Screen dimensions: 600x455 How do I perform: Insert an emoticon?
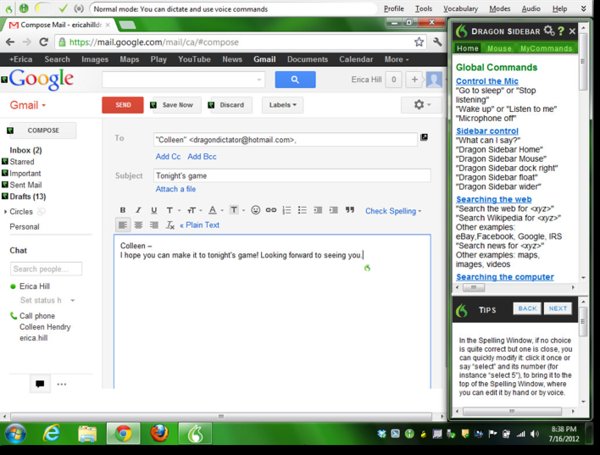[x=256, y=210]
